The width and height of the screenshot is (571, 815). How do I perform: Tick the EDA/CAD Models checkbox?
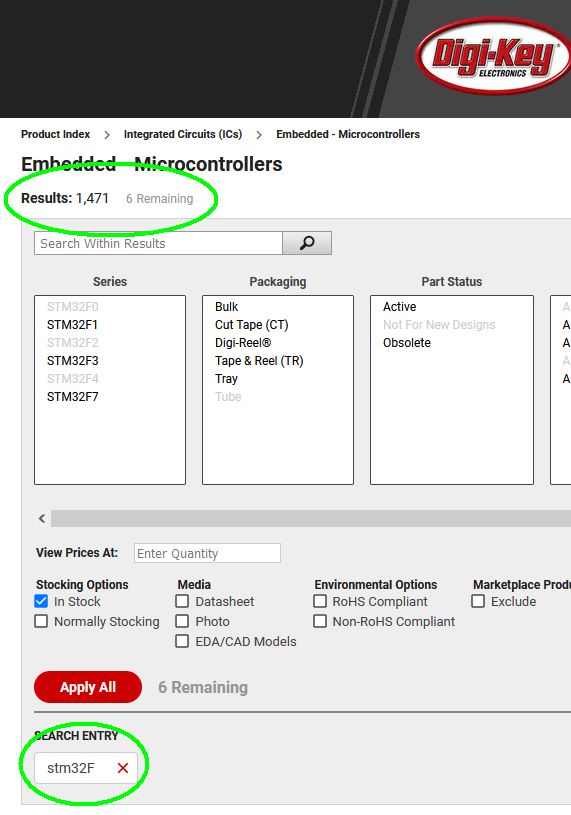[182, 641]
